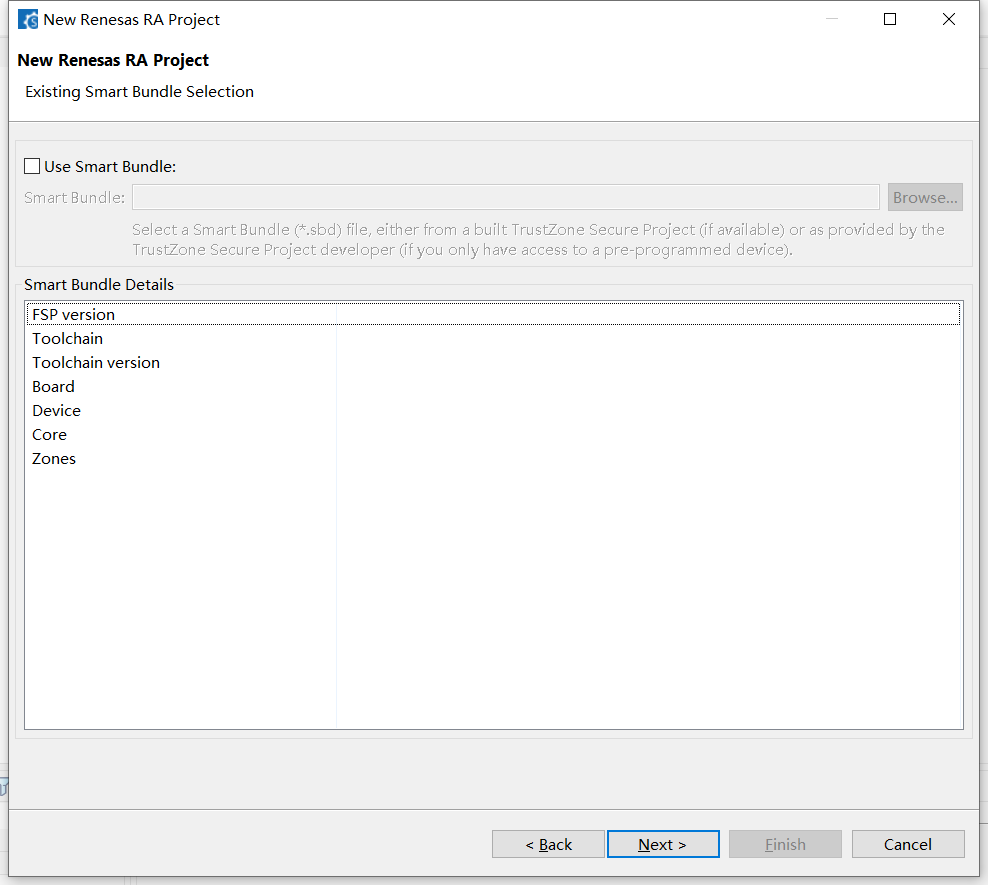Maximize the New Renesas RA Project dialog

coord(890,20)
